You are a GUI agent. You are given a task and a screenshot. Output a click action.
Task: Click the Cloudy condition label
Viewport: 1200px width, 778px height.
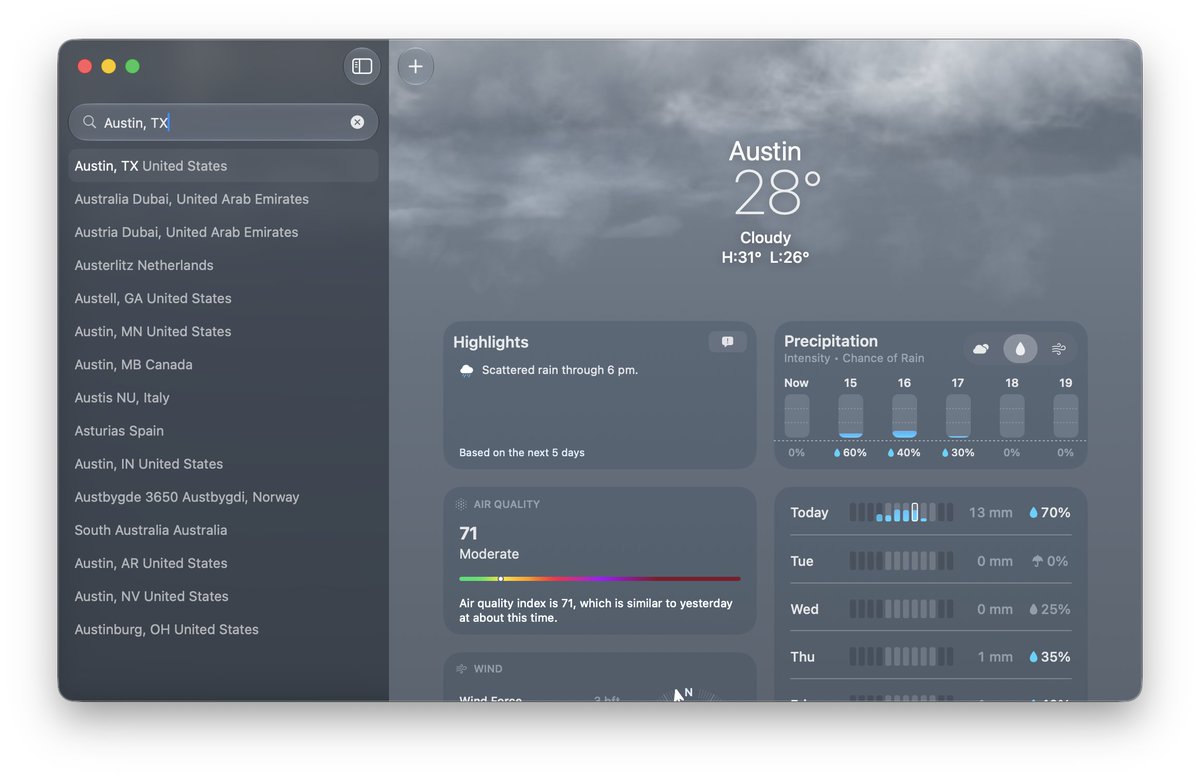pos(765,238)
